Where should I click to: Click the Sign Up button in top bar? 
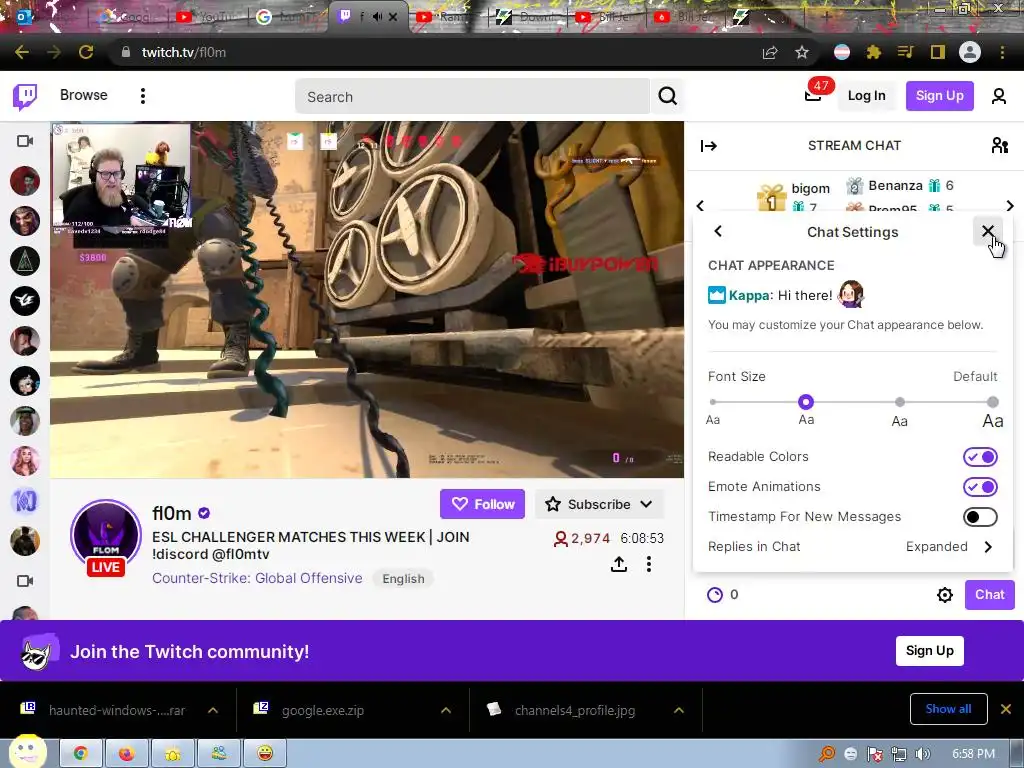[x=939, y=96]
